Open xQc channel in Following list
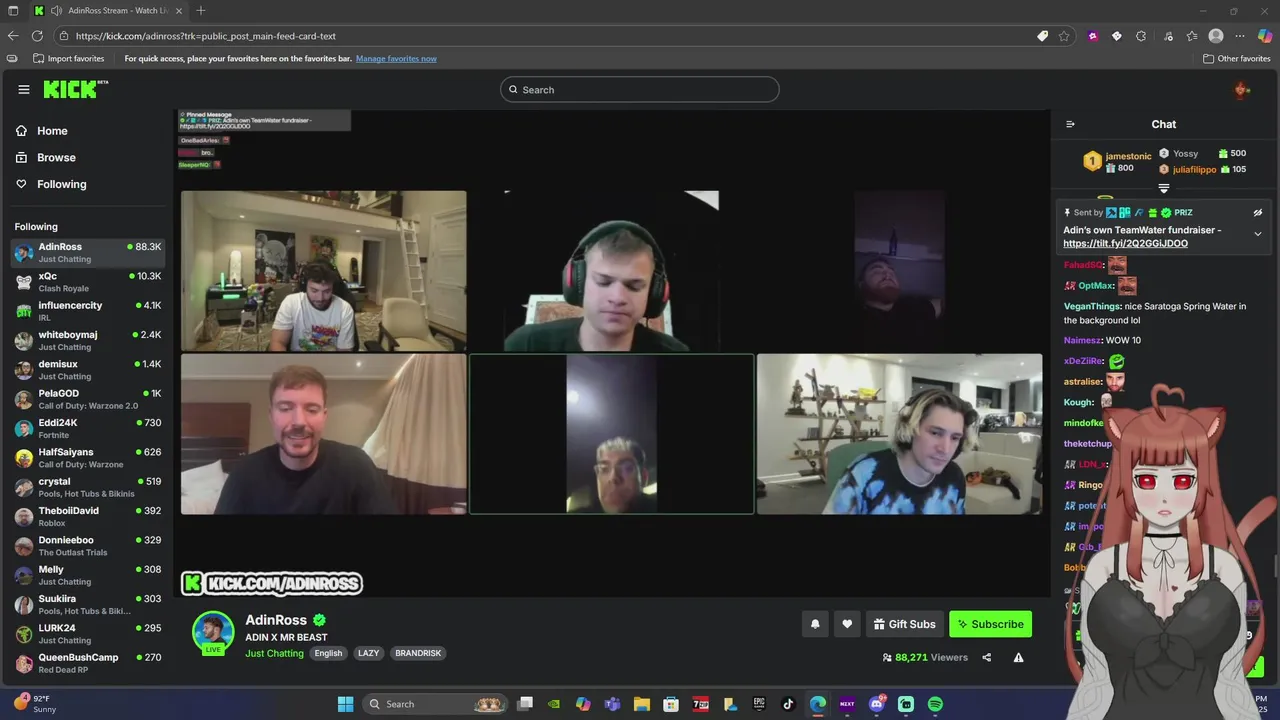The height and width of the screenshot is (720, 1280). 87,282
